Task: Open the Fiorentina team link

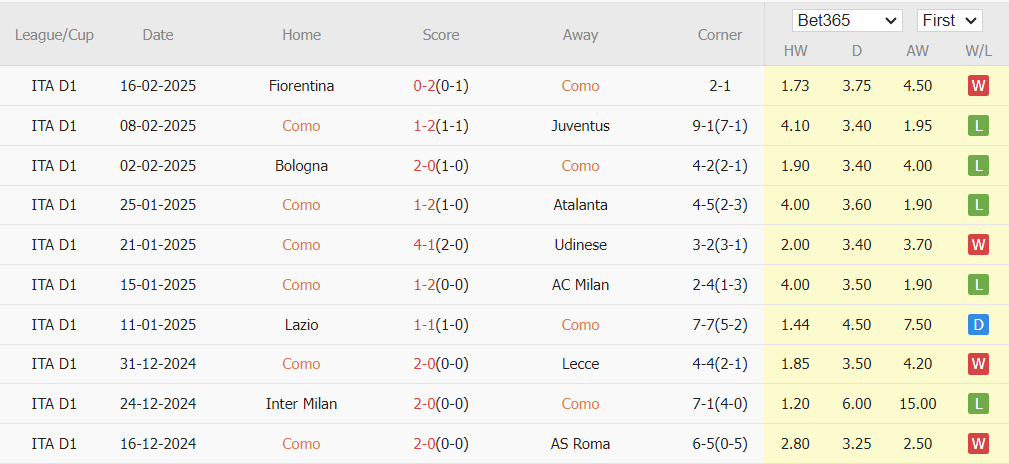Action: pyautogui.click(x=301, y=86)
